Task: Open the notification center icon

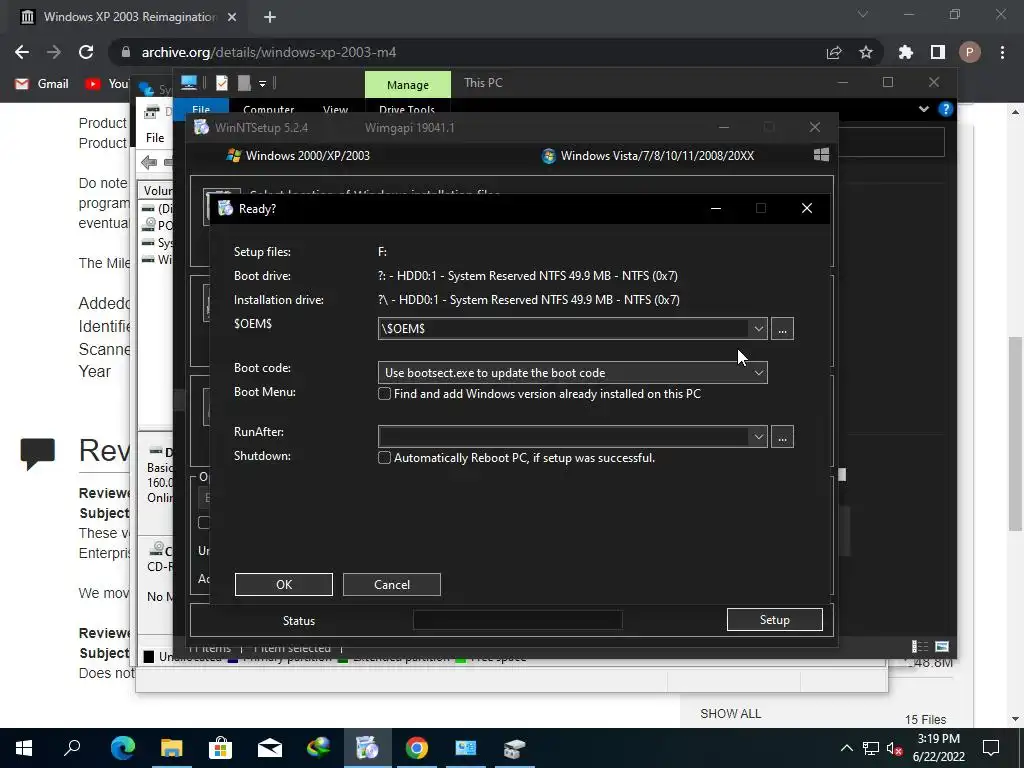Action: tap(991, 748)
